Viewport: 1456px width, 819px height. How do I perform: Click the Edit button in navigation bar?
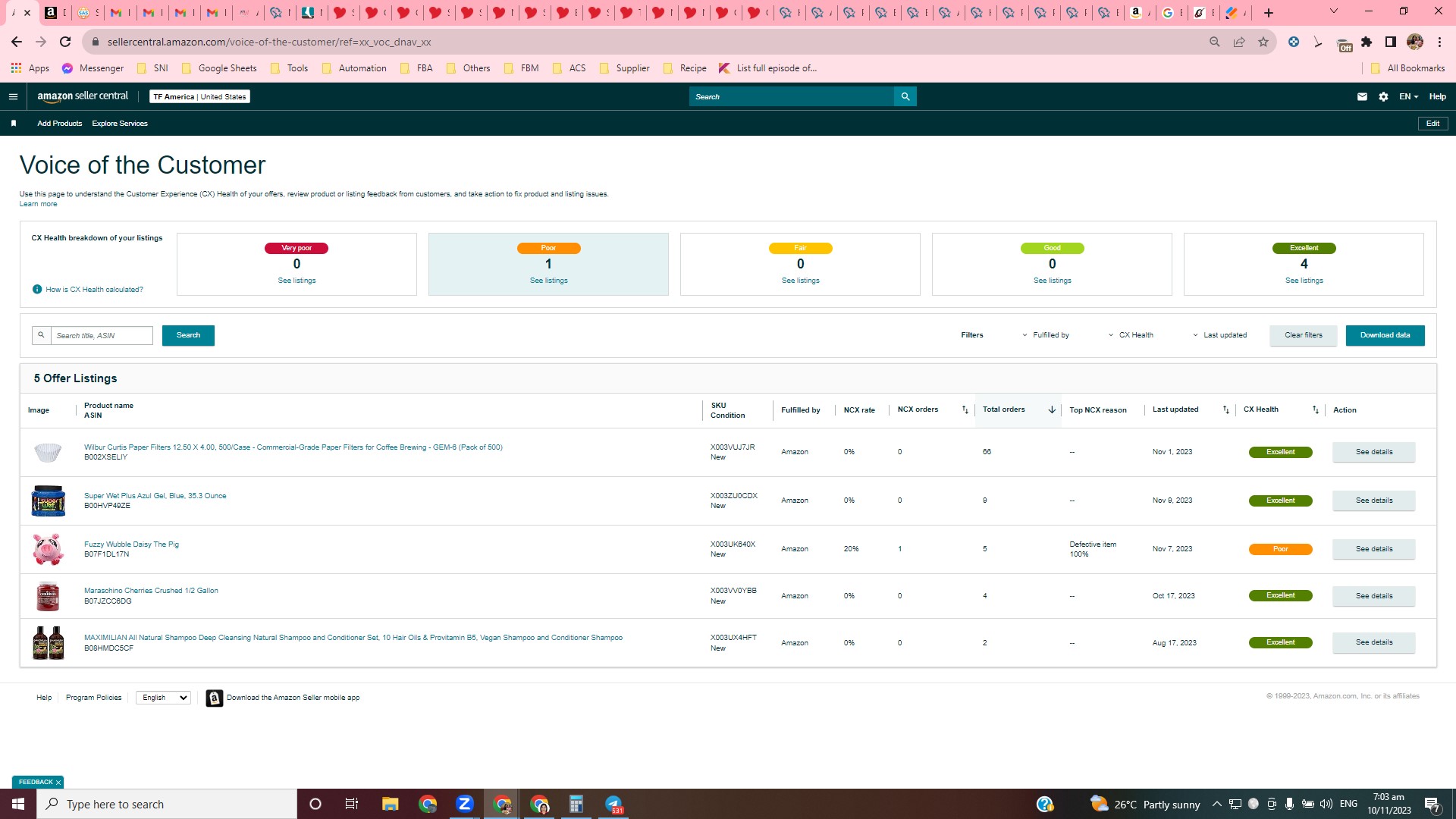pyautogui.click(x=1432, y=124)
